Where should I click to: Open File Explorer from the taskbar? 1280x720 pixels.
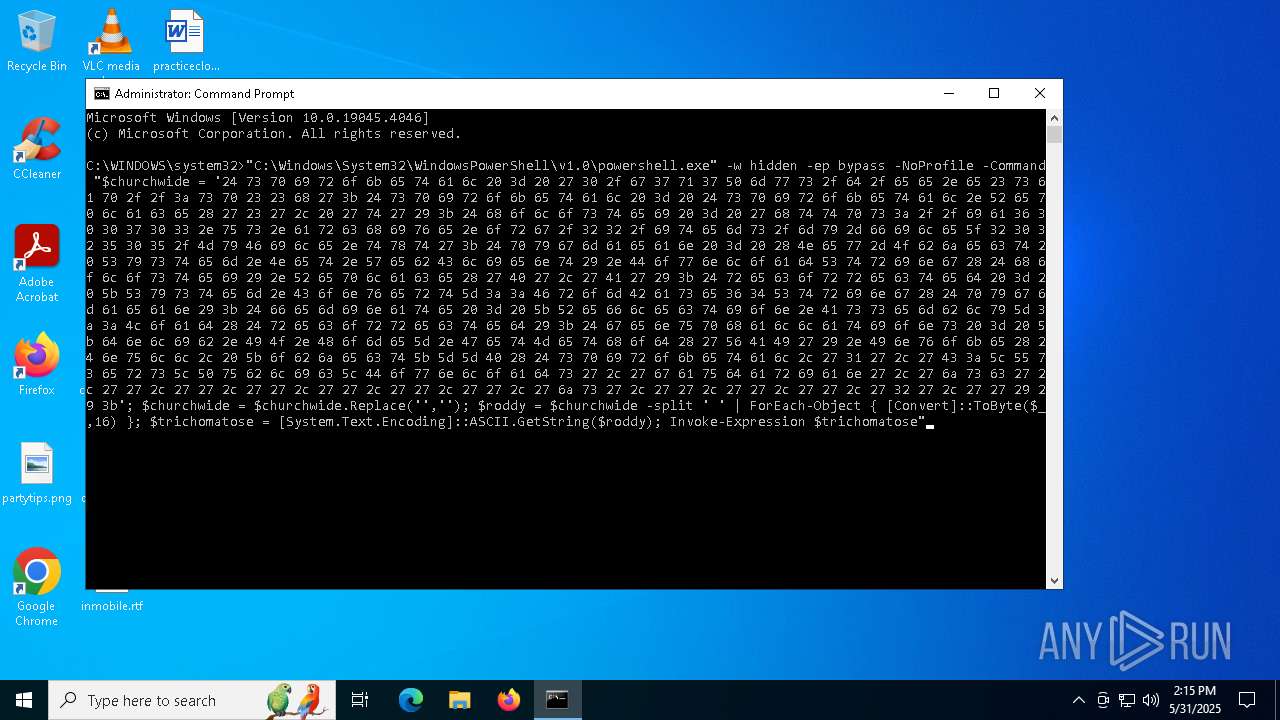(x=459, y=700)
